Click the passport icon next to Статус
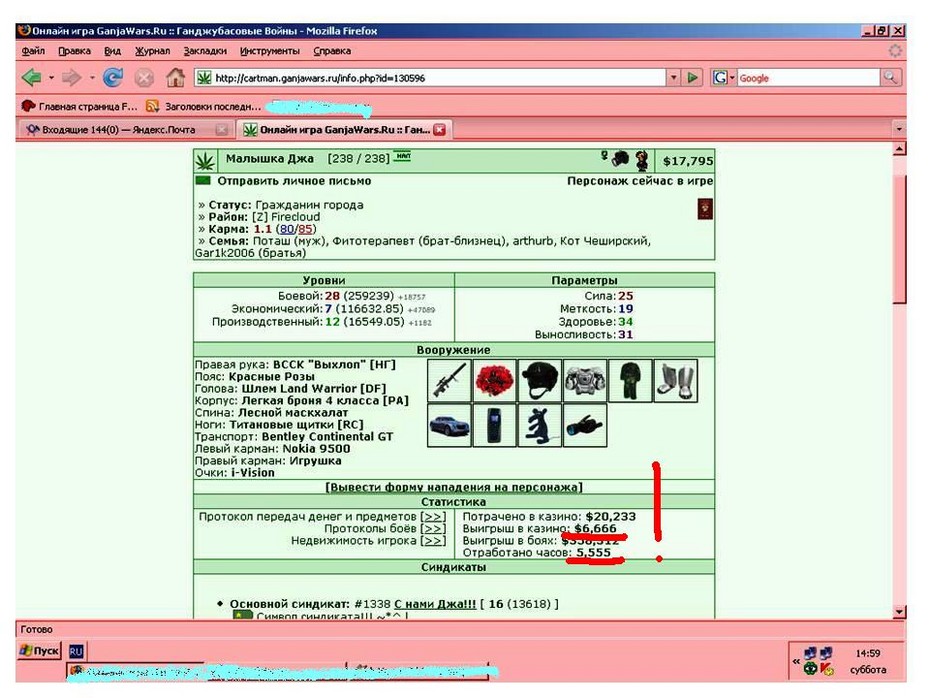The image size is (930, 698). pos(705,209)
